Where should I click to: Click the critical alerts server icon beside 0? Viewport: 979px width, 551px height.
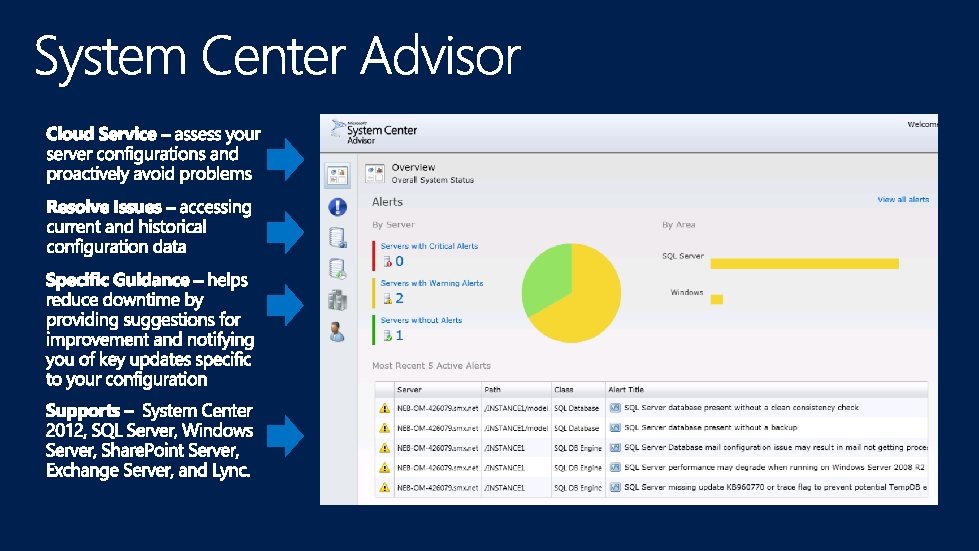[387, 261]
